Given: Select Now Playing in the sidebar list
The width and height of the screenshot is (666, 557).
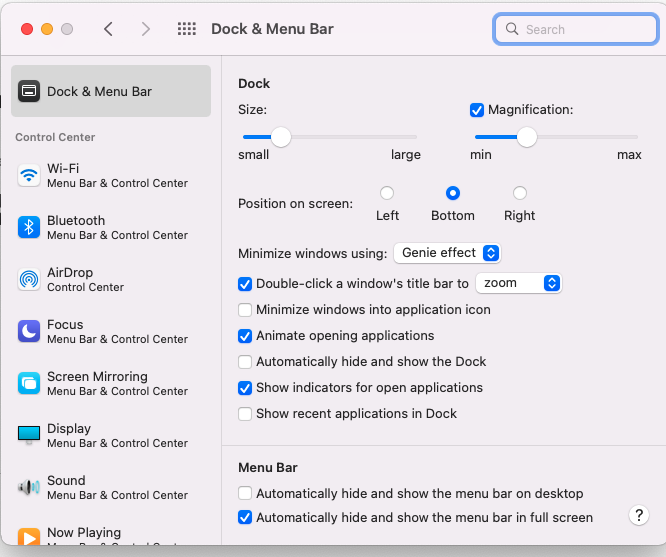Looking at the screenshot, I should pos(111,534).
